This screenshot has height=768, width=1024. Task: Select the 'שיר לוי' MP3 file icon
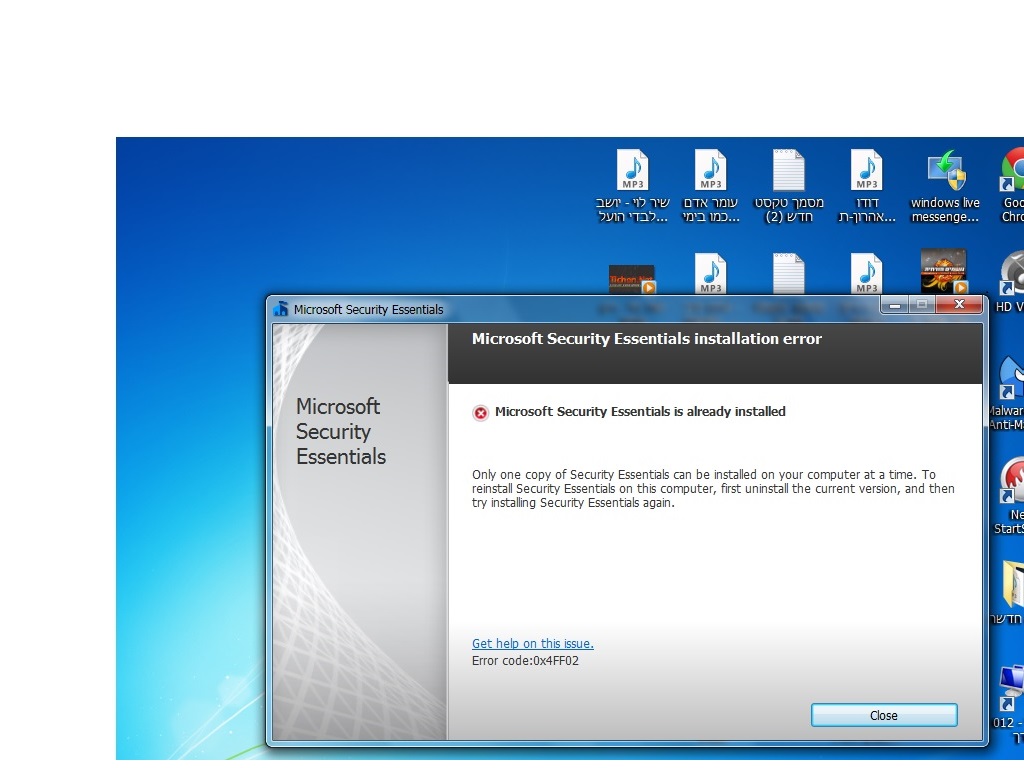click(x=632, y=171)
